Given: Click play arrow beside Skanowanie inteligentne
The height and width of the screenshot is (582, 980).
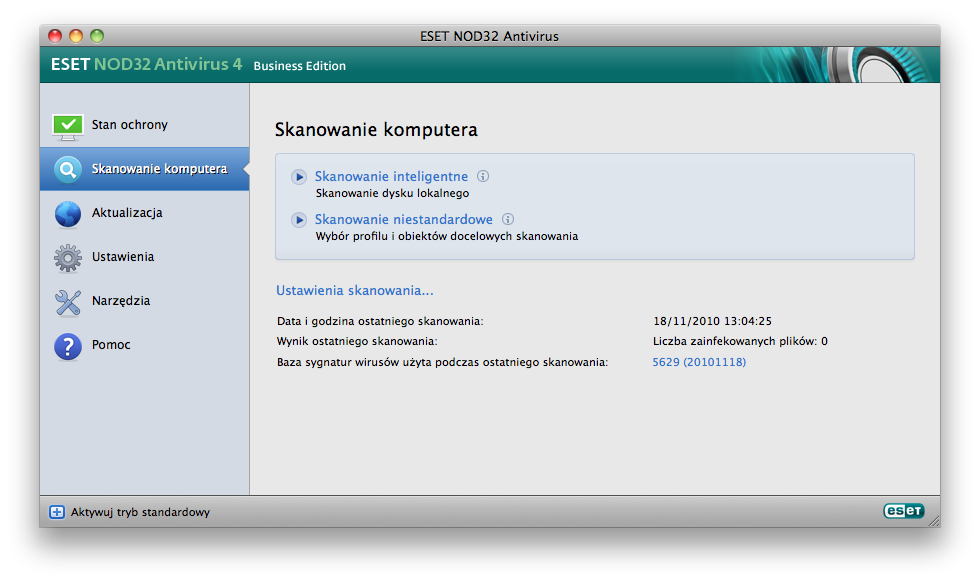Looking at the screenshot, I should 299,177.
